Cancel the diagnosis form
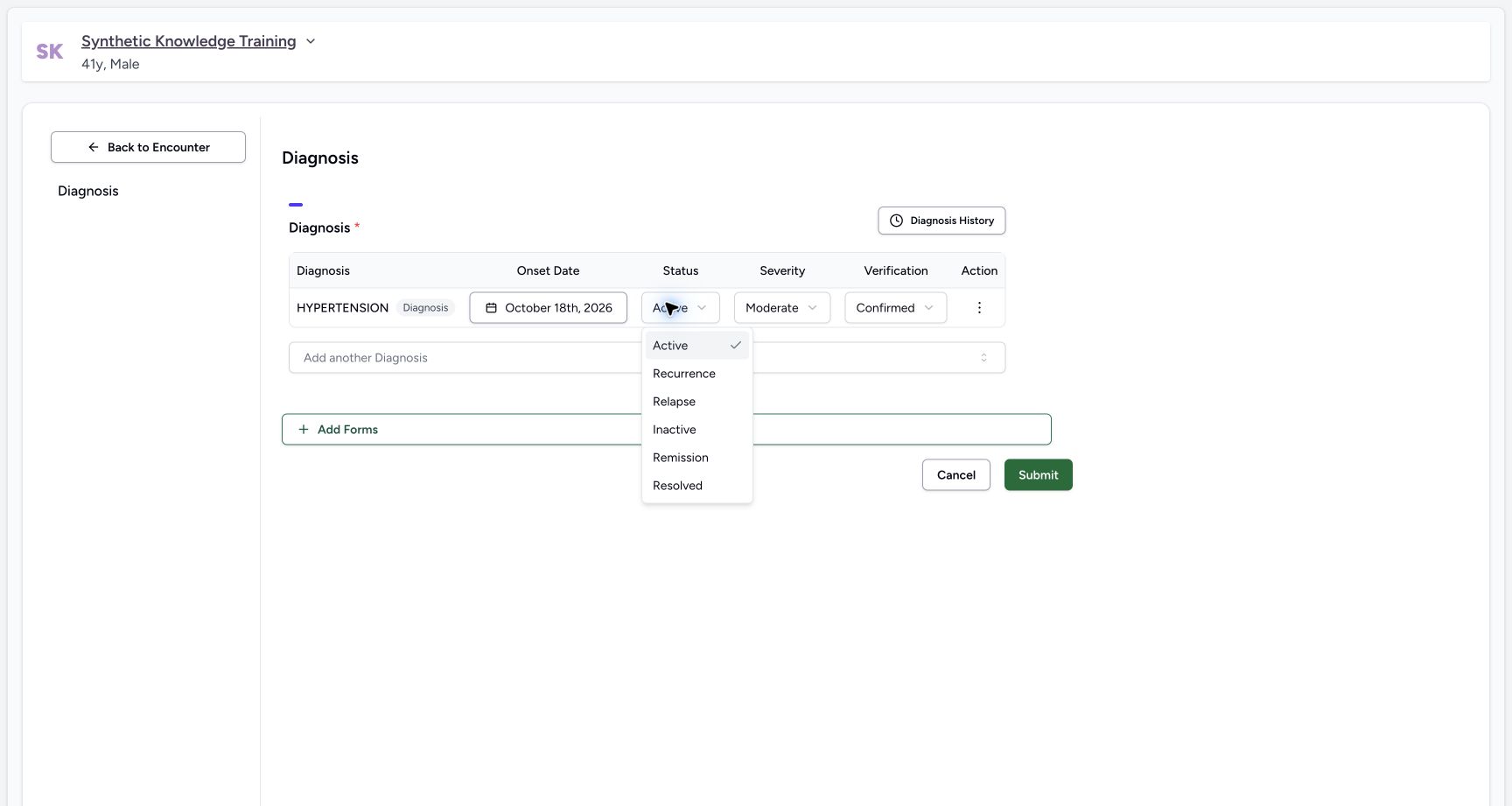 pyautogui.click(x=955, y=475)
